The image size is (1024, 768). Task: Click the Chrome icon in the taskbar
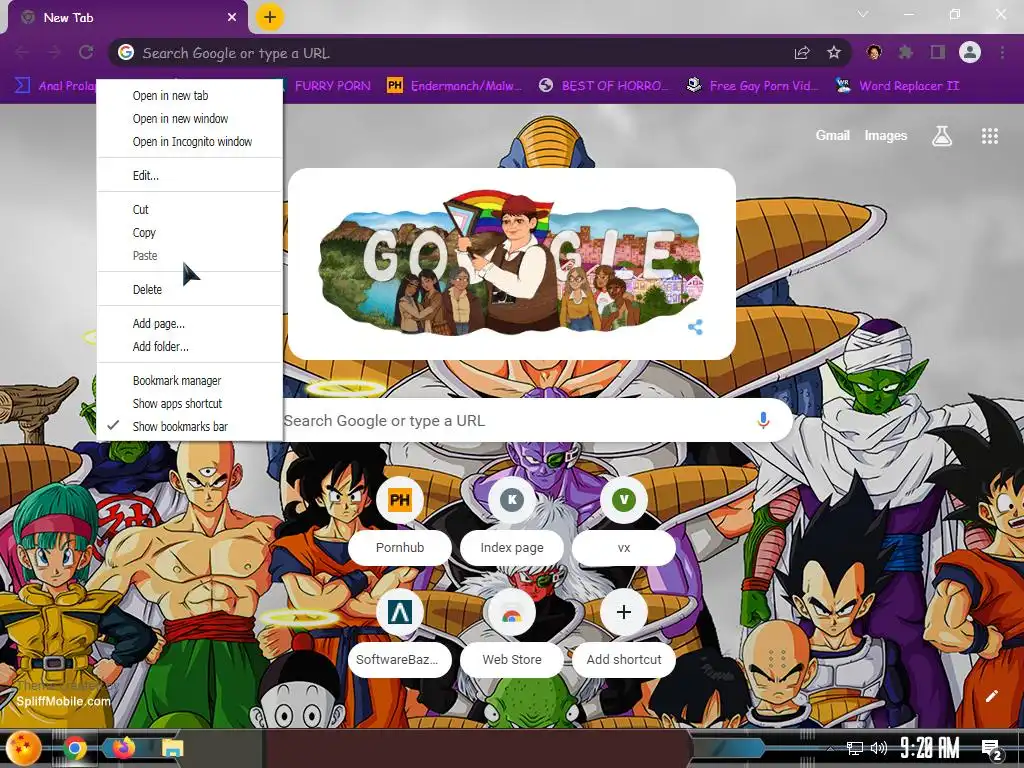pyautogui.click(x=76, y=747)
